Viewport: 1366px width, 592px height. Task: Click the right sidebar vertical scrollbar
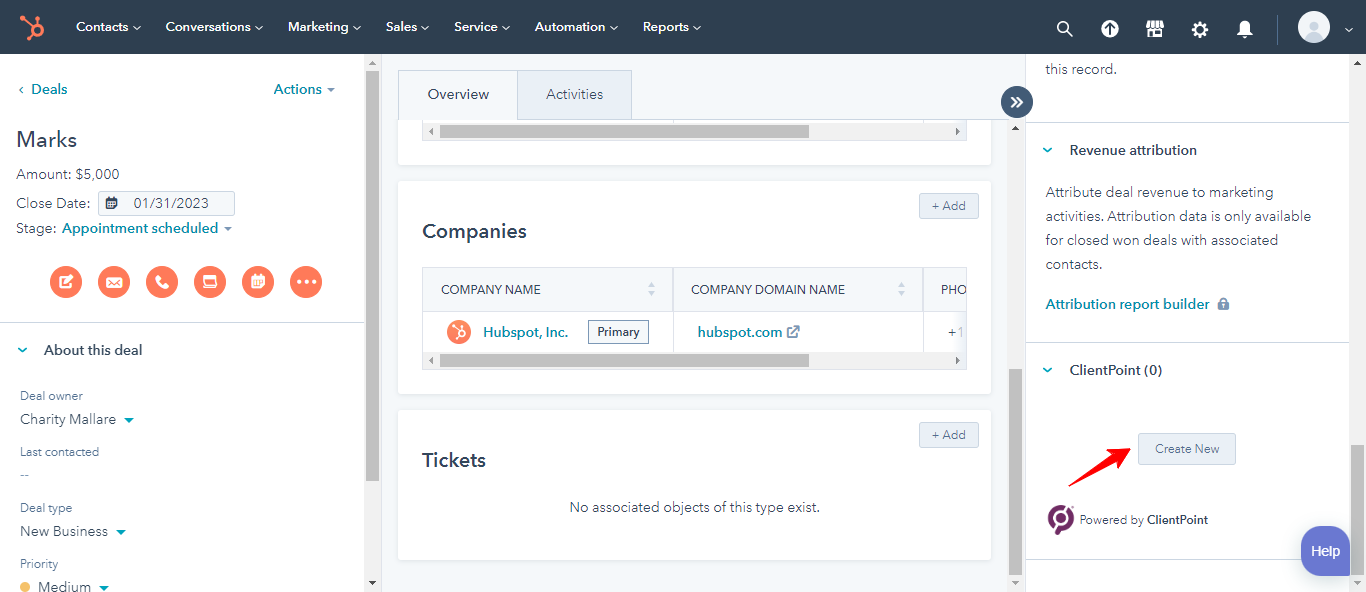coord(1357,510)
